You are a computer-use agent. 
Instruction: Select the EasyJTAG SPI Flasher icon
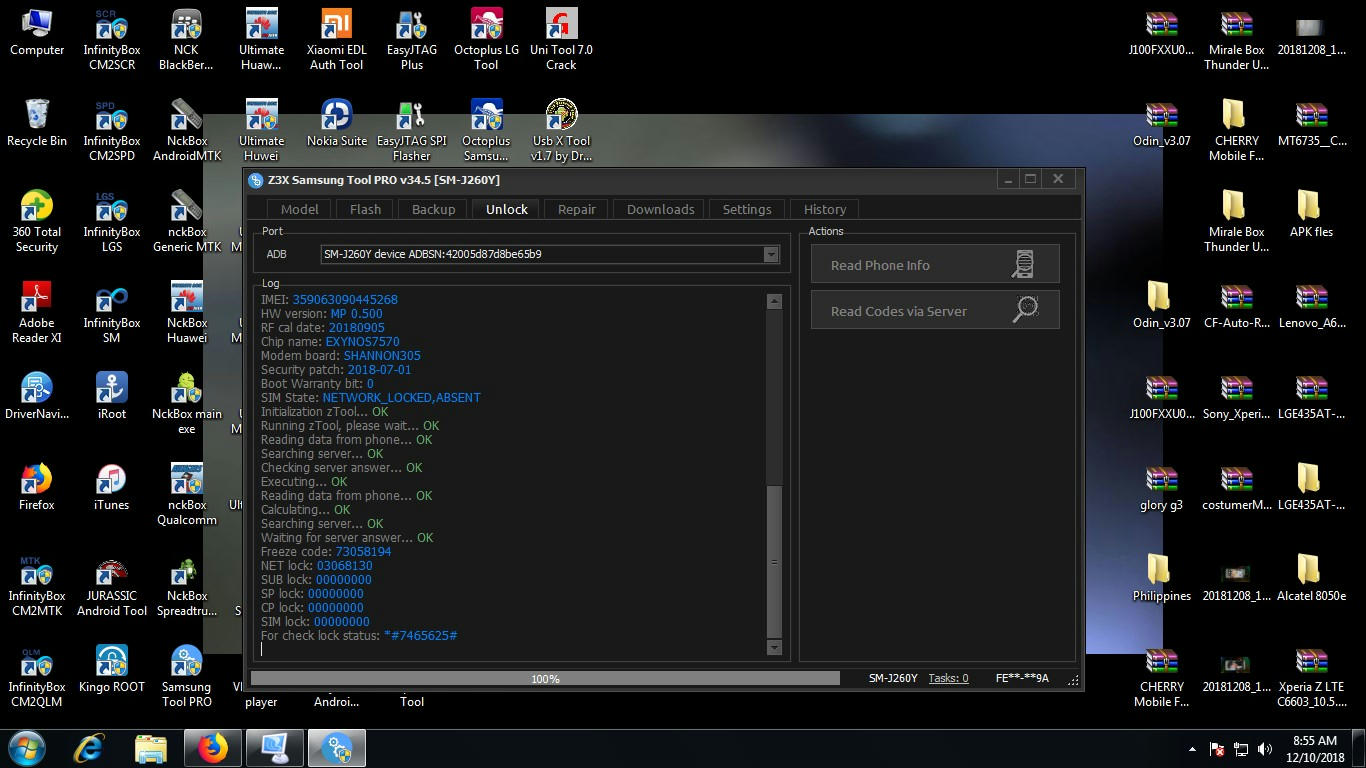click(411, 131)
